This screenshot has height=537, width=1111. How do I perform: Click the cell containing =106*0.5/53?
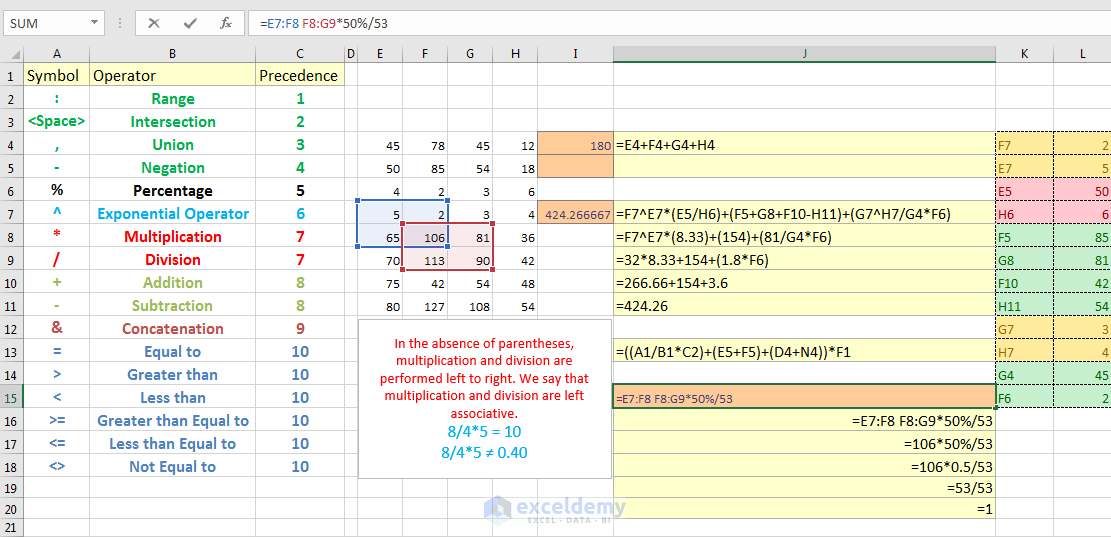(x=804, y=467)
